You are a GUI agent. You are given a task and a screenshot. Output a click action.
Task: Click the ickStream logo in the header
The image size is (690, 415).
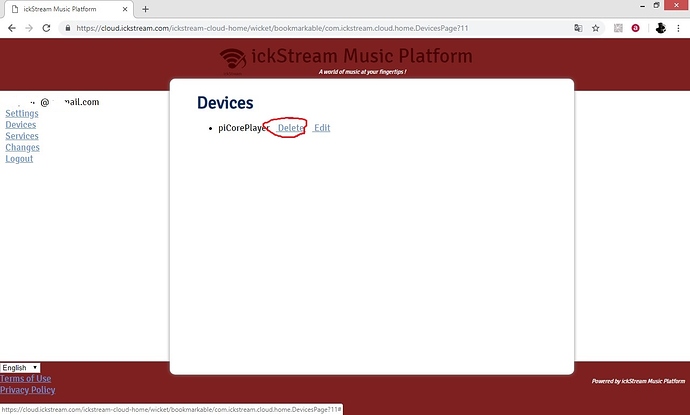233,60
